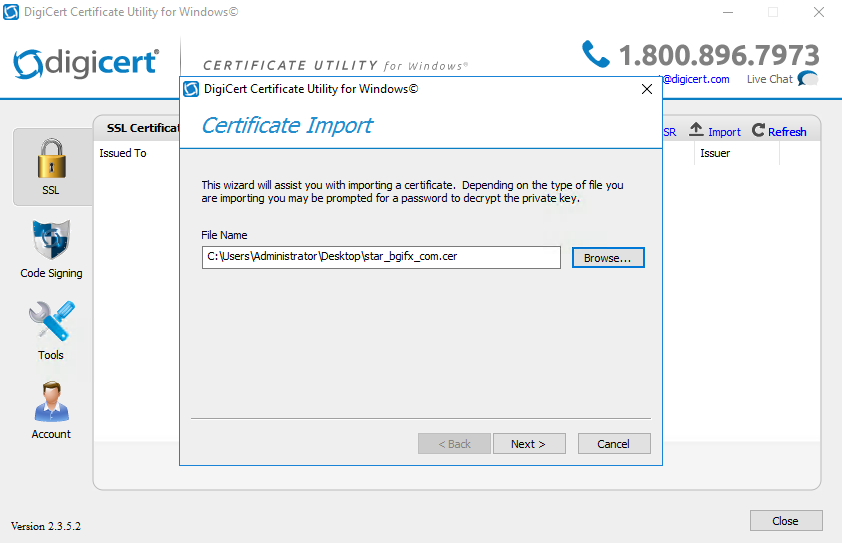Open the SSL section in sidebar

pos(52,167)
